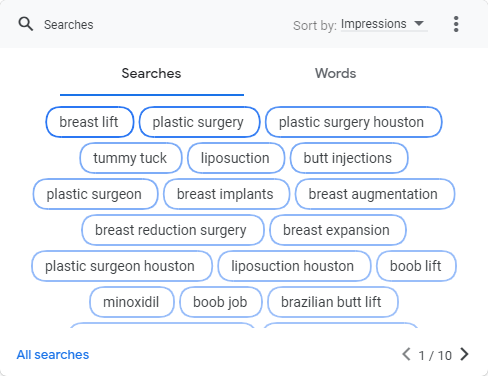Select the 'plastic surgery houston' chip
This screenshot has height=376, width=488.
pyautogui.click(x=354, y=122)
